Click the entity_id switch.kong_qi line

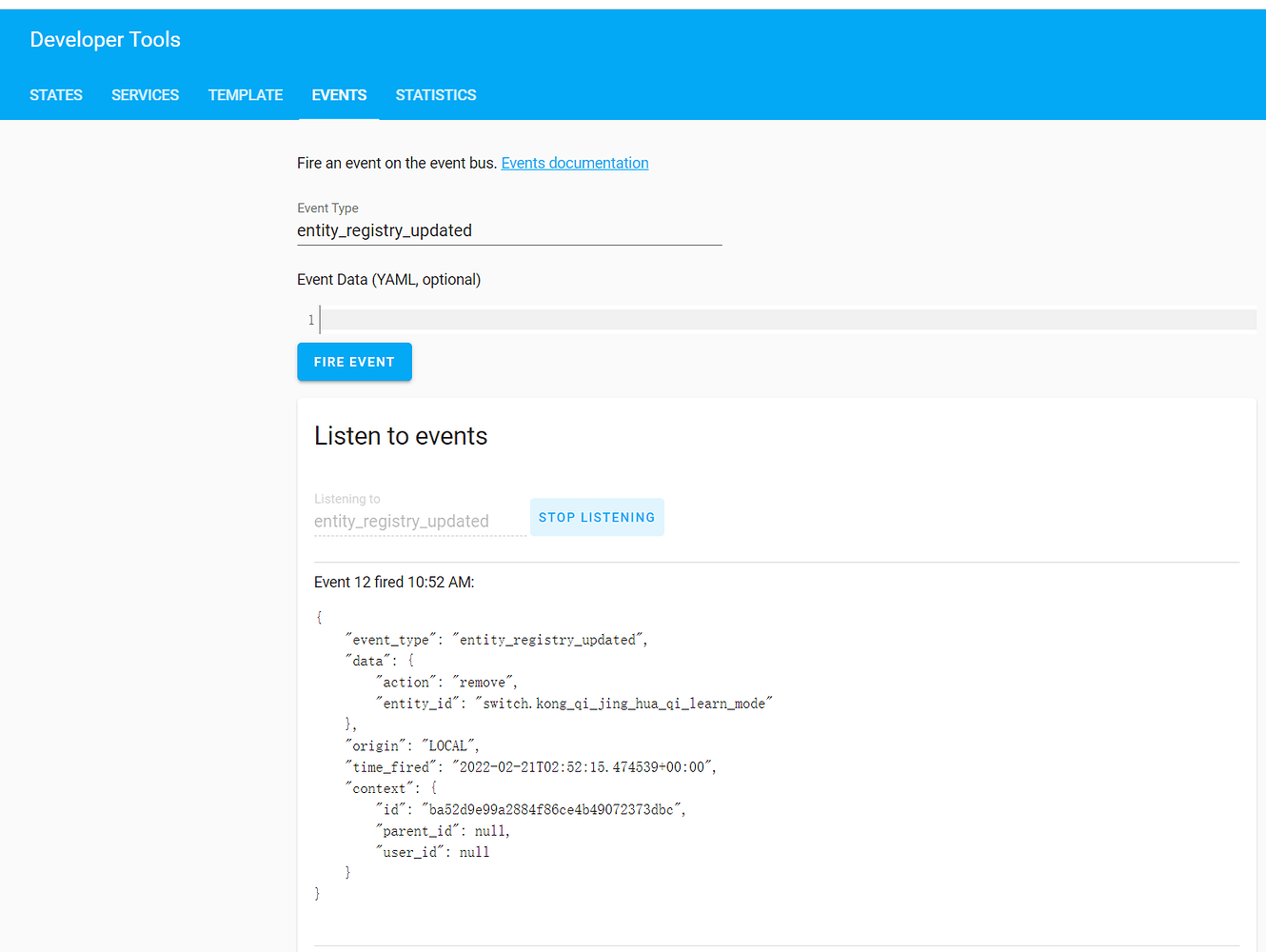(x=574, y=704)
